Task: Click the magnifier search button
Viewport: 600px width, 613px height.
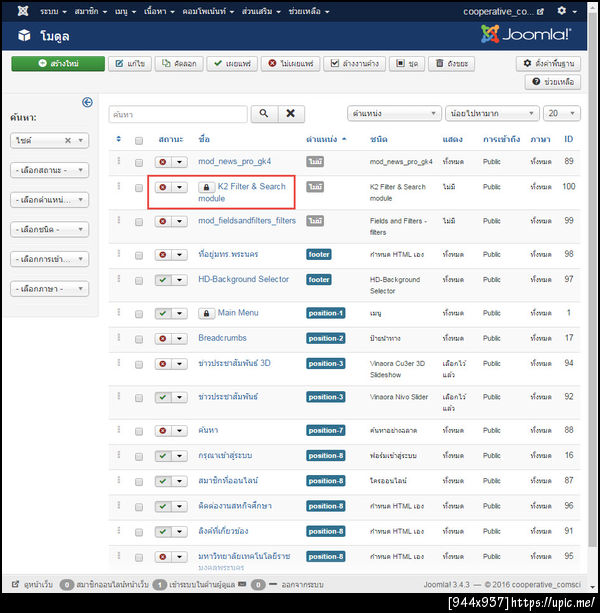Action: [x=264, y=114]
